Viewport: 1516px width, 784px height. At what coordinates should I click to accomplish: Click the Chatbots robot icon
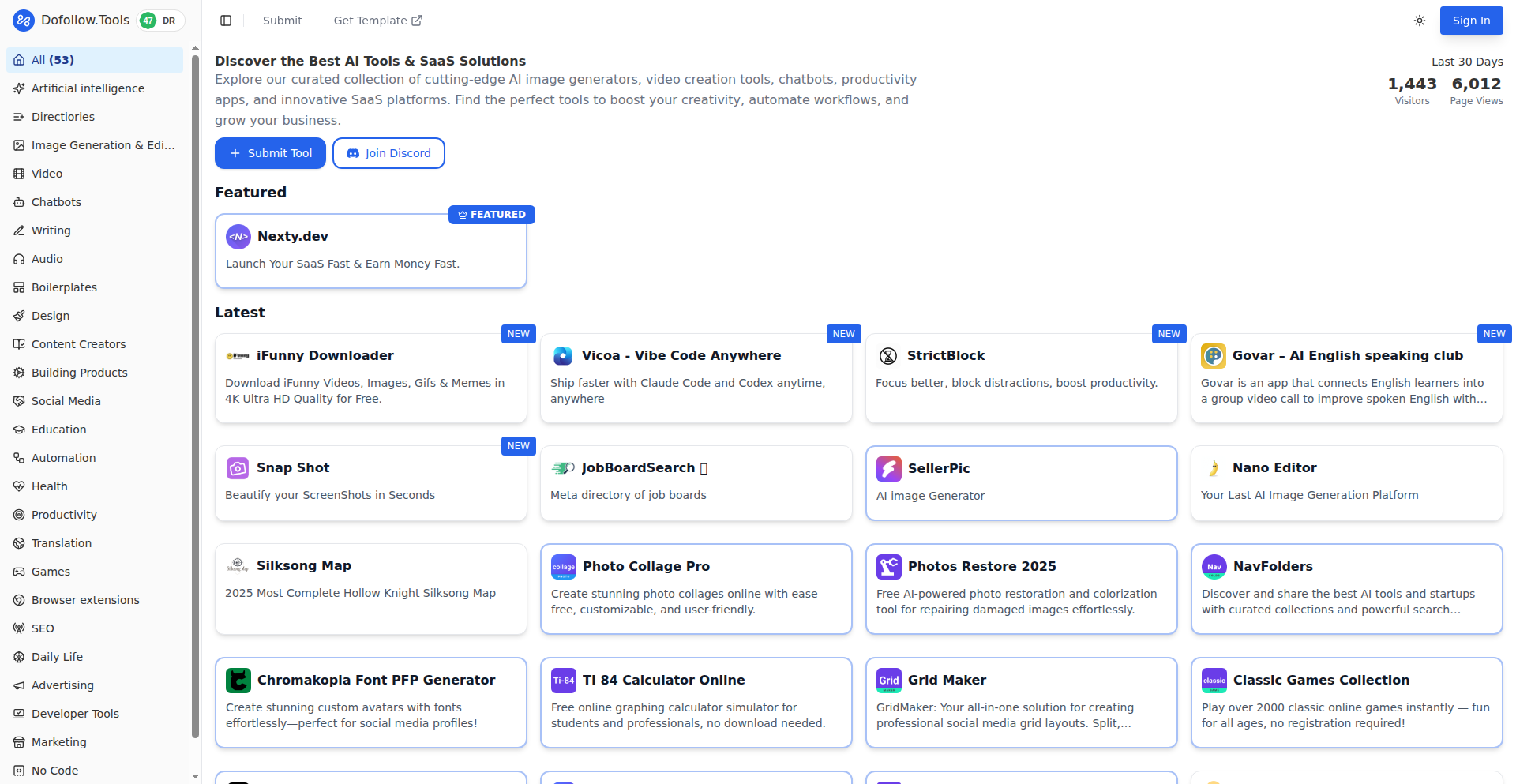[x=19, y=202]
